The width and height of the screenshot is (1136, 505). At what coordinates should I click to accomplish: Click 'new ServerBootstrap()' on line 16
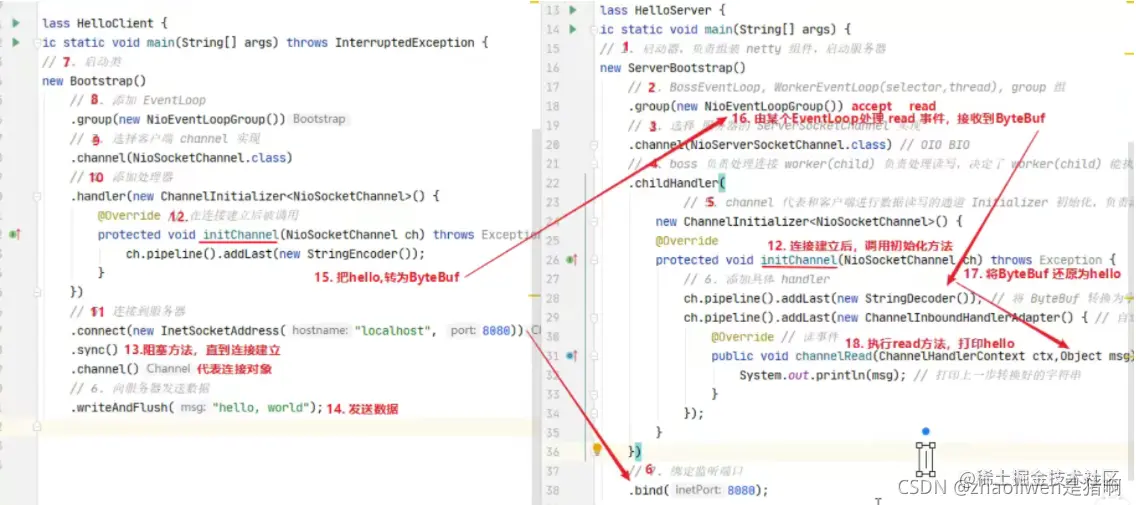(x=672, y=68)
